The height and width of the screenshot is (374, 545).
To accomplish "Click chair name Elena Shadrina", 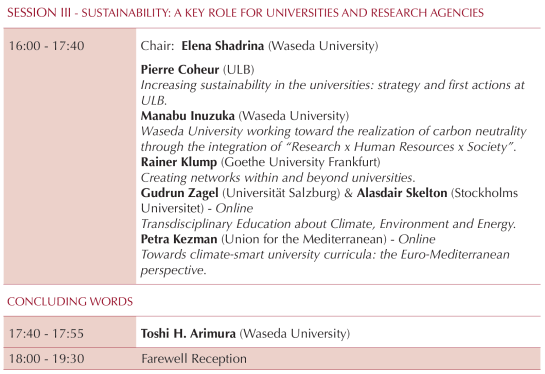I will [x=222, y=46].
